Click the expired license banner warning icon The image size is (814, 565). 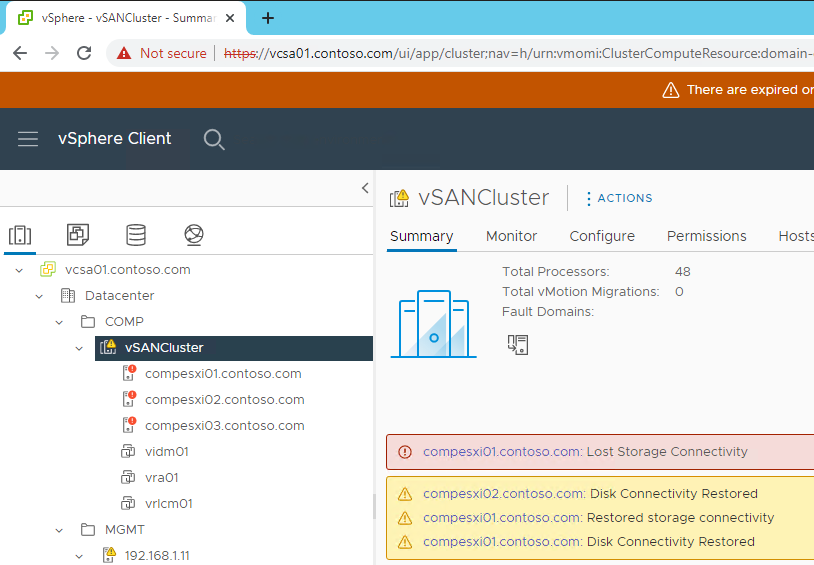[671, 90]
